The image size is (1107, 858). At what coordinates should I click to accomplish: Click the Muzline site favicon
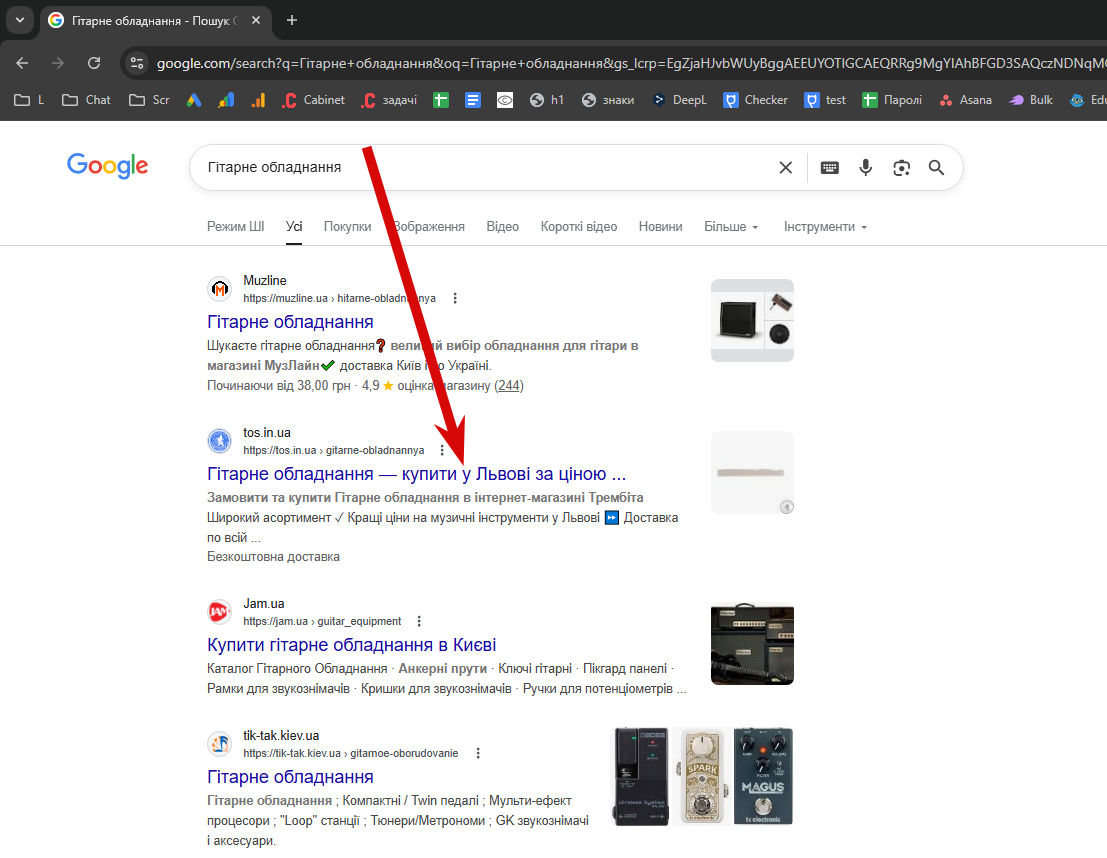pos(220,289)
